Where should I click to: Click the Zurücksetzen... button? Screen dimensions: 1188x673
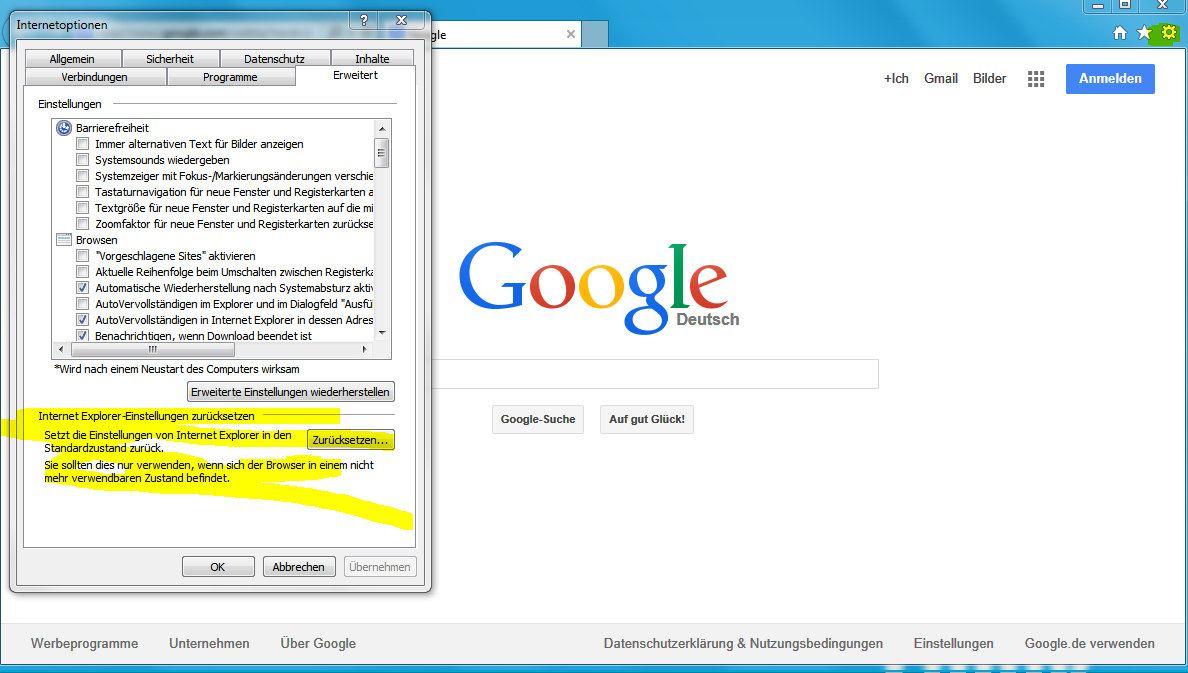pyautogui.click(x=351, y=440)
